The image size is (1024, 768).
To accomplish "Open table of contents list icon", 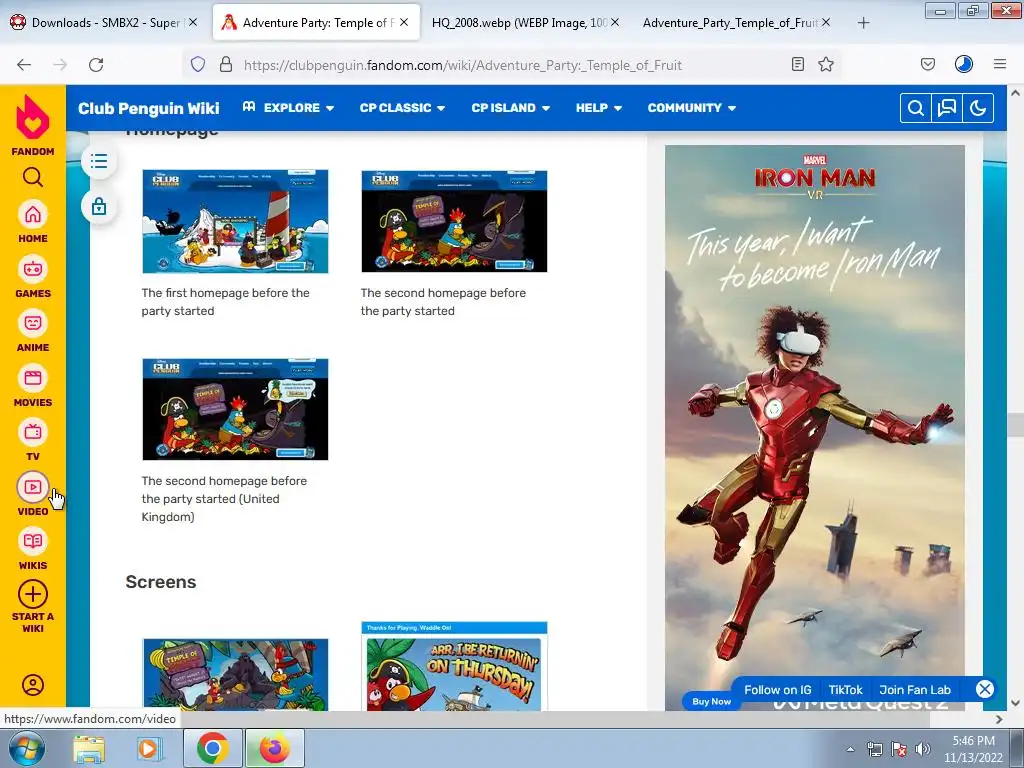I will (x=99, y=161).
